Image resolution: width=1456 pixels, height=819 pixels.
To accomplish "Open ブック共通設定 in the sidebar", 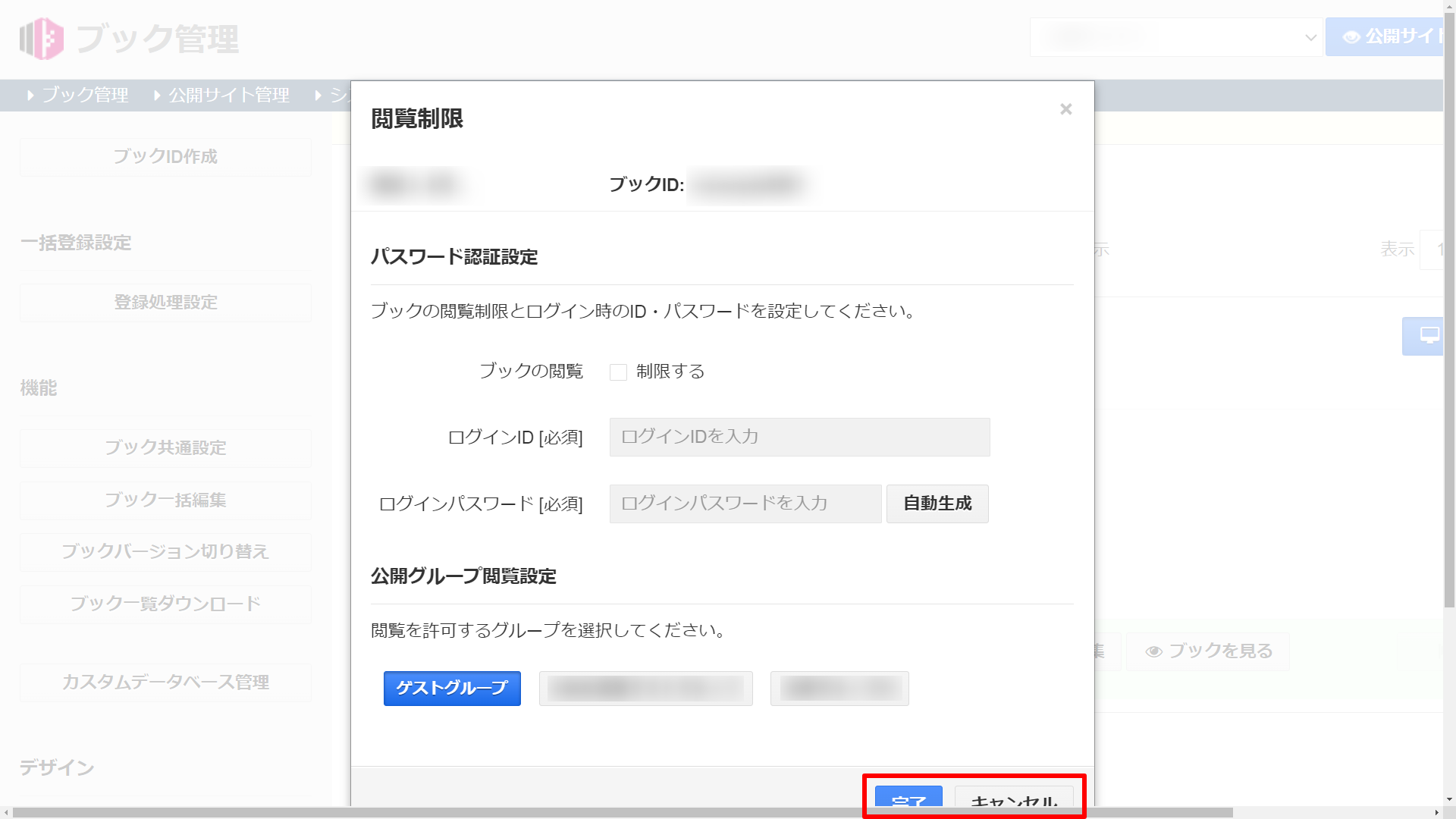I will click(165, 448).
